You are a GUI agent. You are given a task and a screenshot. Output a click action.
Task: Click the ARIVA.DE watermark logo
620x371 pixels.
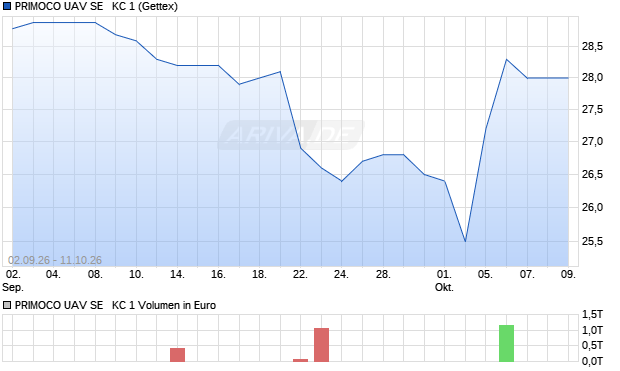click(291, 135)
